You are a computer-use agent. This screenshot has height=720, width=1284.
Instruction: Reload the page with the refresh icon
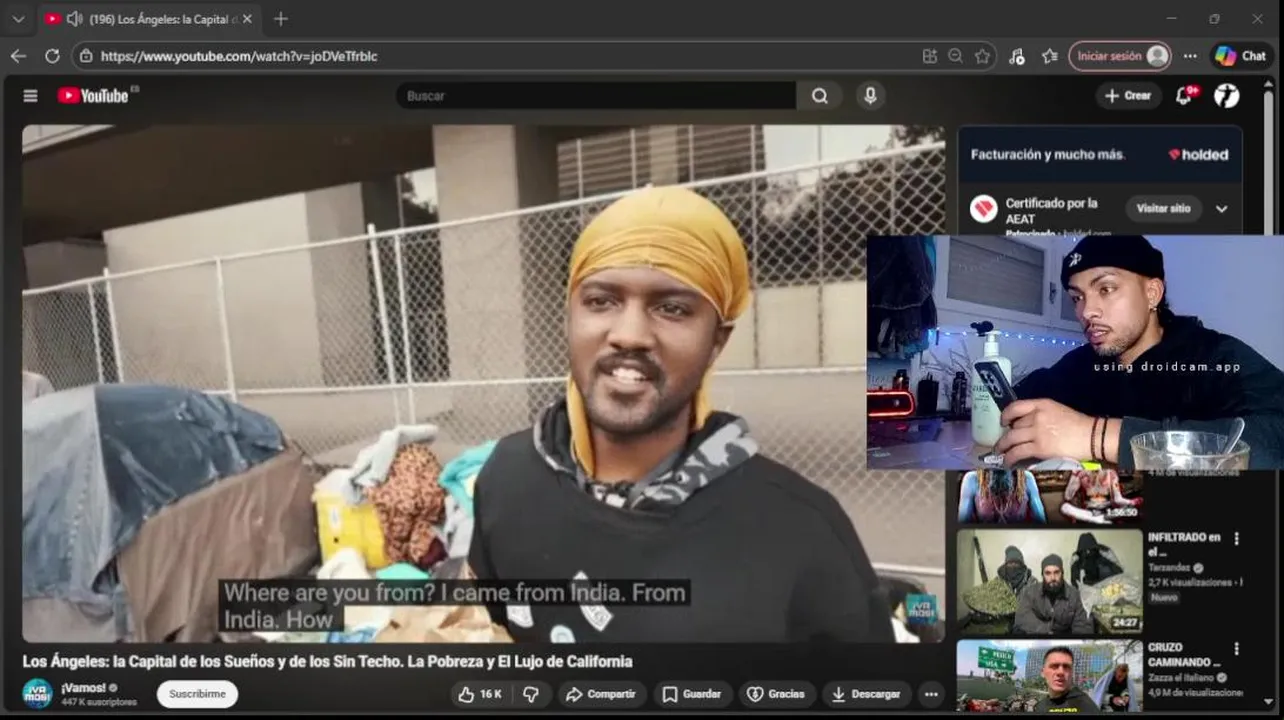(52, 56)
